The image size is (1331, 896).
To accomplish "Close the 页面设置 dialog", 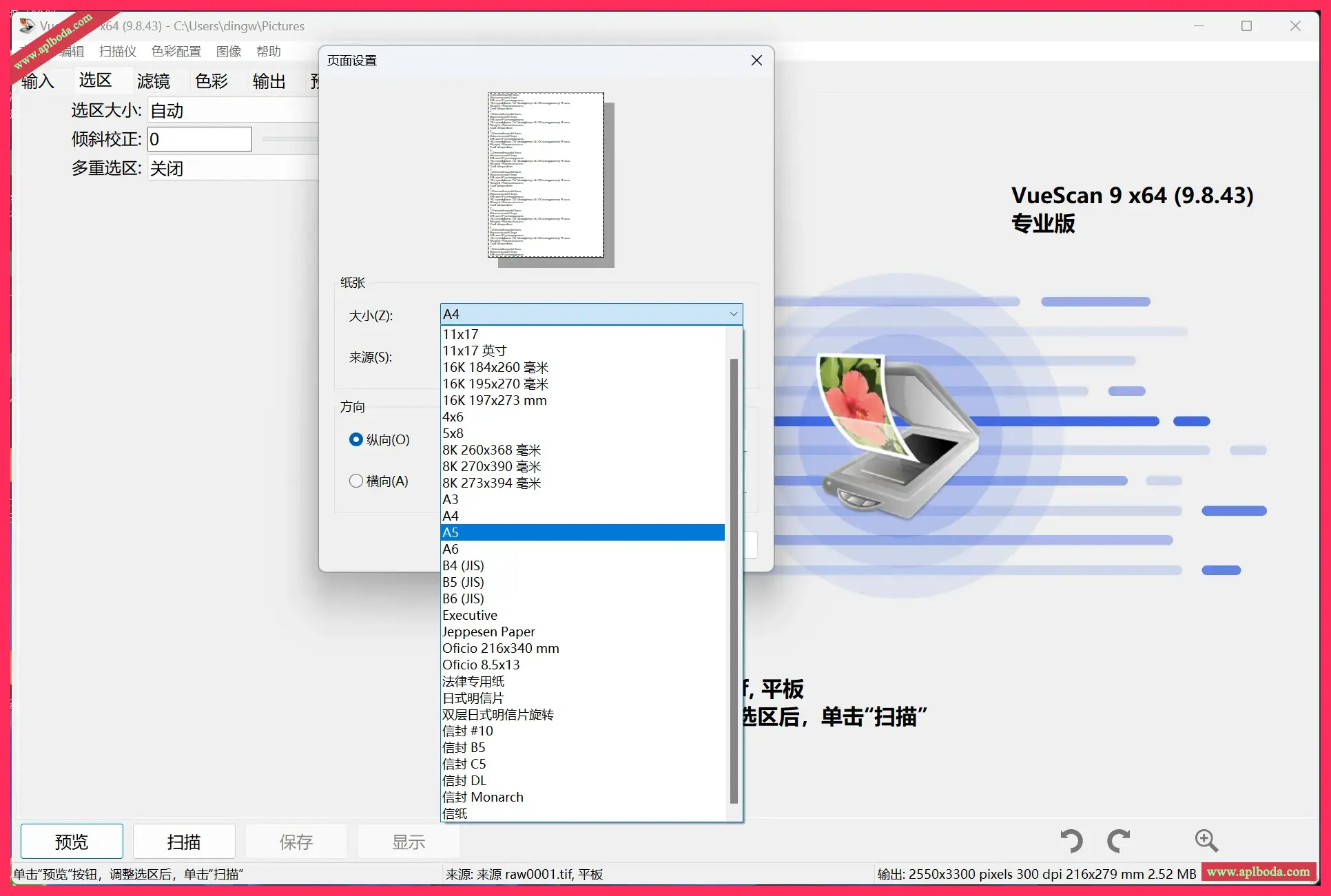I will 756,61.
